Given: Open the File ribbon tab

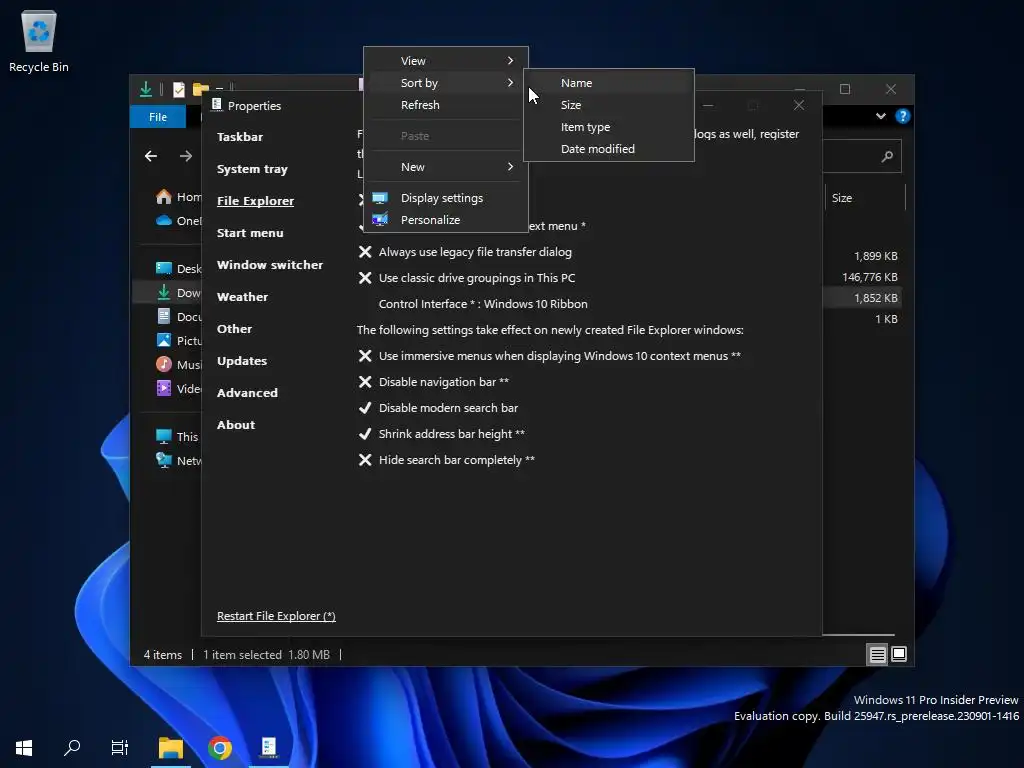Looking at the screenshot, I should coord(158,117).
